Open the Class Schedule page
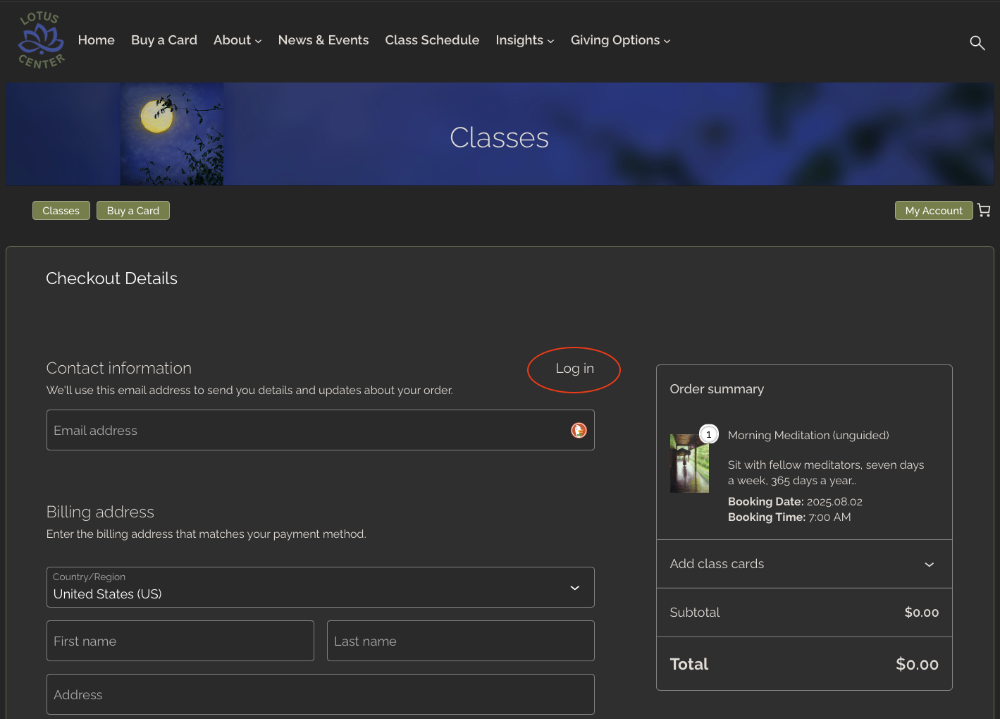Viewport: 1000px width, 719px height. coord(432,40)
